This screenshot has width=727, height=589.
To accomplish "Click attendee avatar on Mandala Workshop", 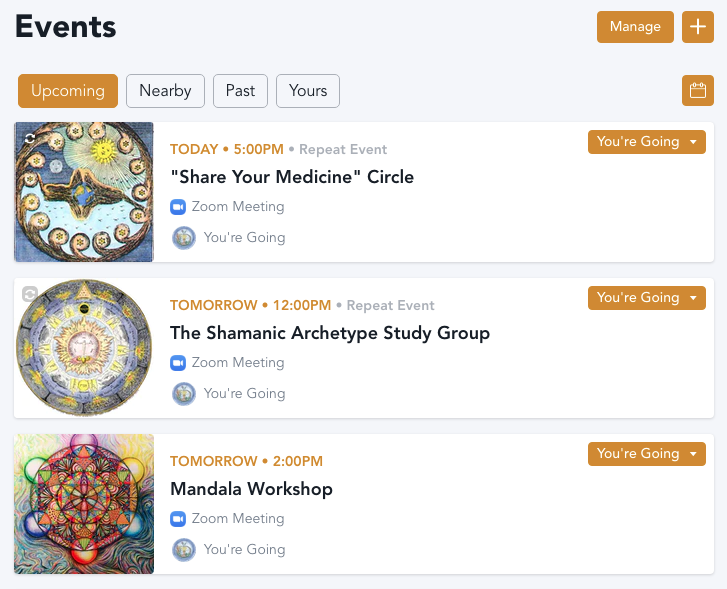I will click(184, 550).
